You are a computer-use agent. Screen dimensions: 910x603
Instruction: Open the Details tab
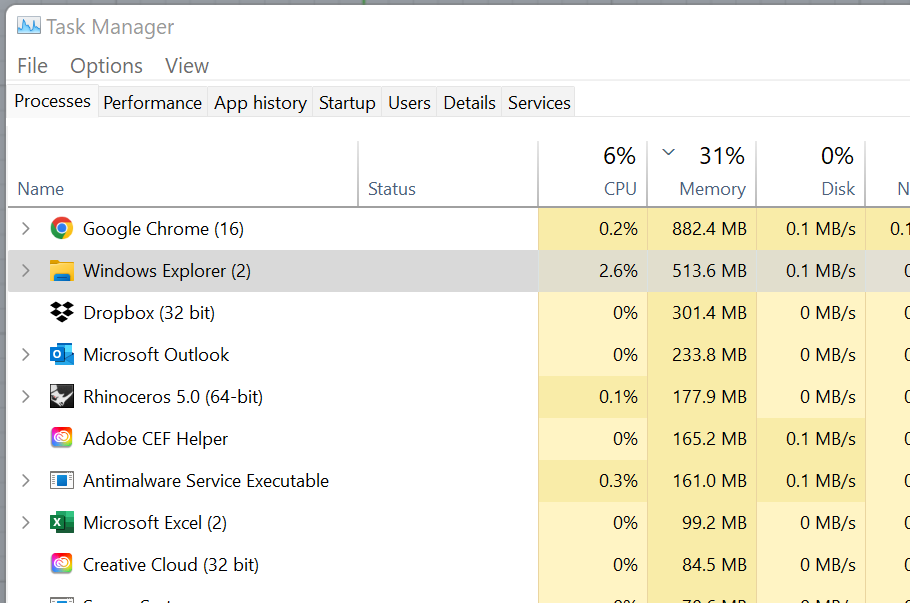click(x=469, y=103)
